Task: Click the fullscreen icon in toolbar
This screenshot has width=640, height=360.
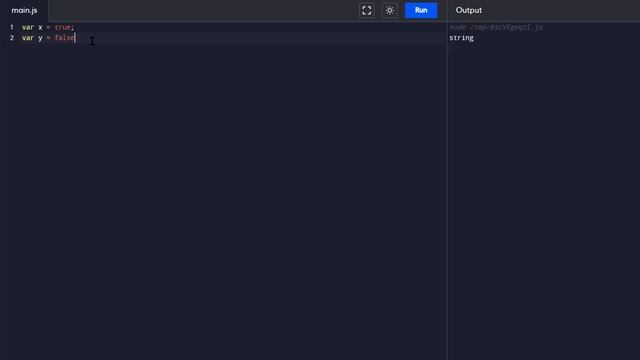Action: coord(367,10)
